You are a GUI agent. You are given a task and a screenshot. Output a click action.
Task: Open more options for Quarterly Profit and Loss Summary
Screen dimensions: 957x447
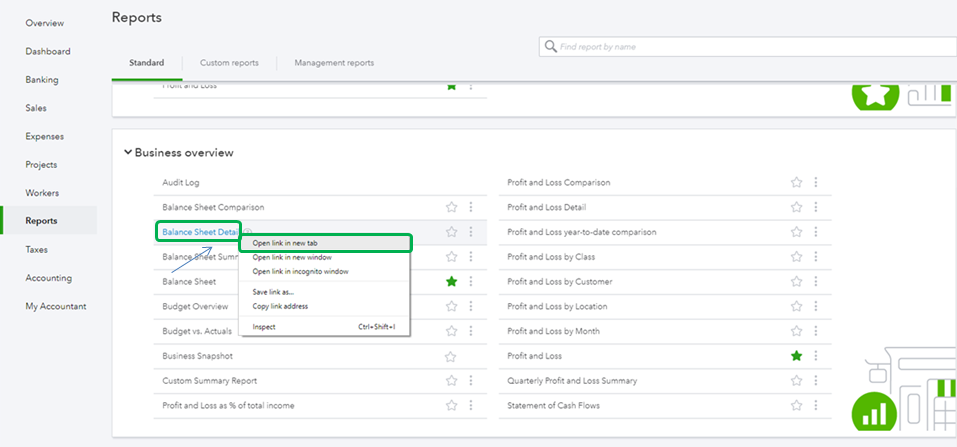click(x=816, y=380)
